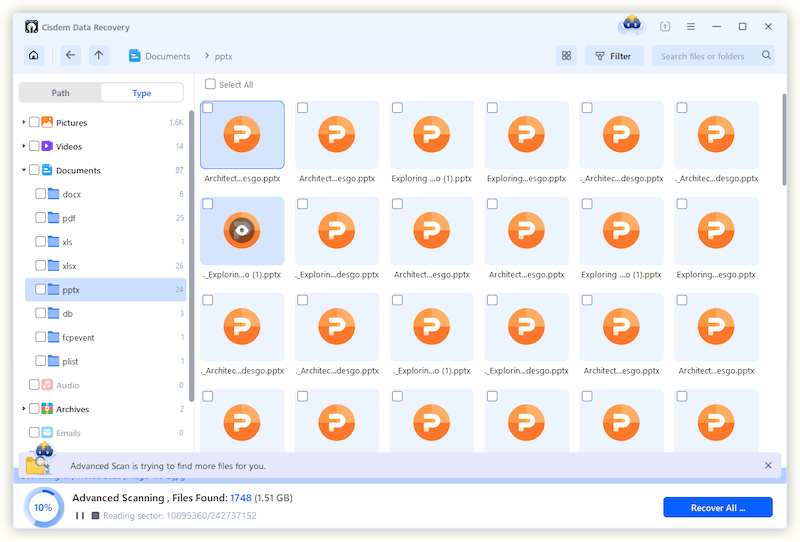
Task: Click the upload/export icon in title bar
Action: pyautogui.click(x=665, y=27)
